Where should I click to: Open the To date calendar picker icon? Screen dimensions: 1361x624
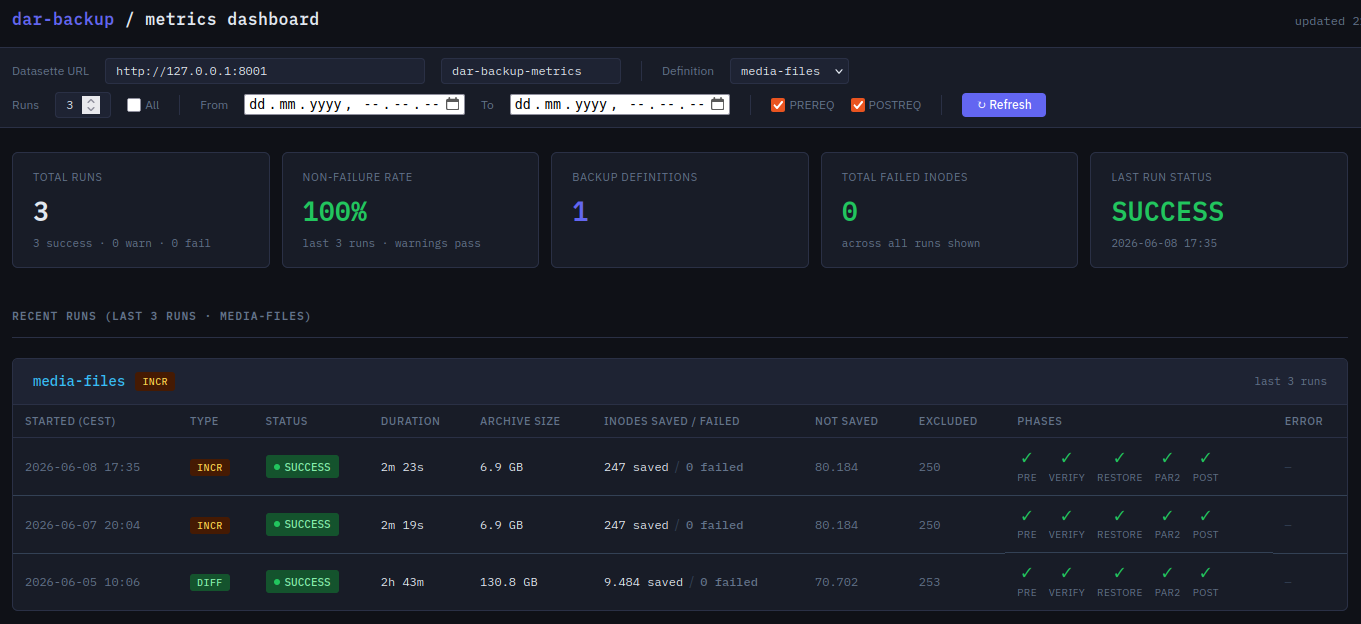(x=718, y=104)
